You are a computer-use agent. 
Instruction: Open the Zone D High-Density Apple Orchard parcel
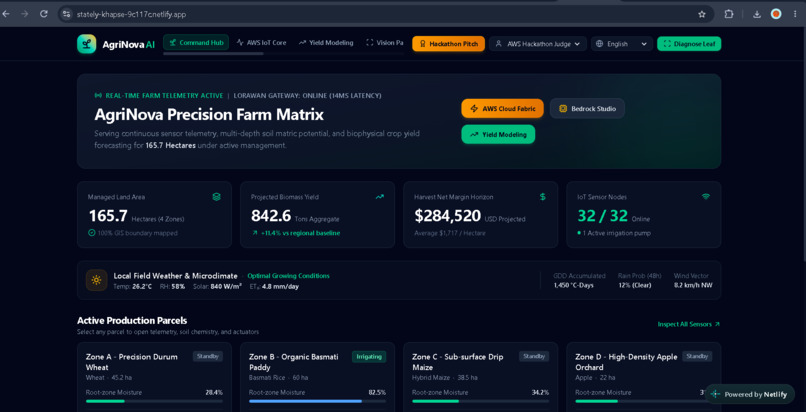pyautogui.click(x=644, y=378)
